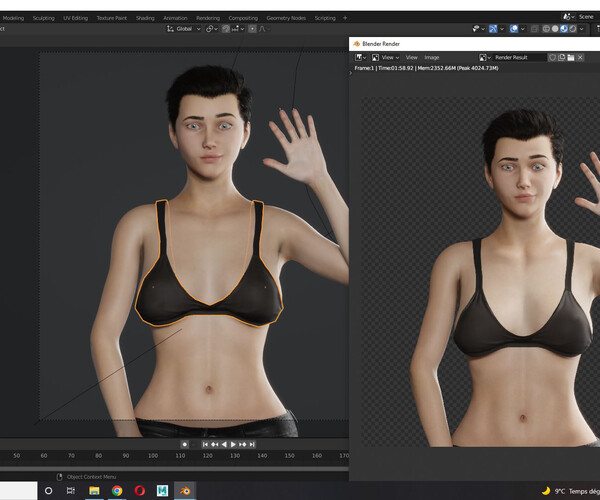The width and height of the screenshot is (600, 500).
Task: Toggle X-ray mode in the viewport header
Action: (535, 29)
